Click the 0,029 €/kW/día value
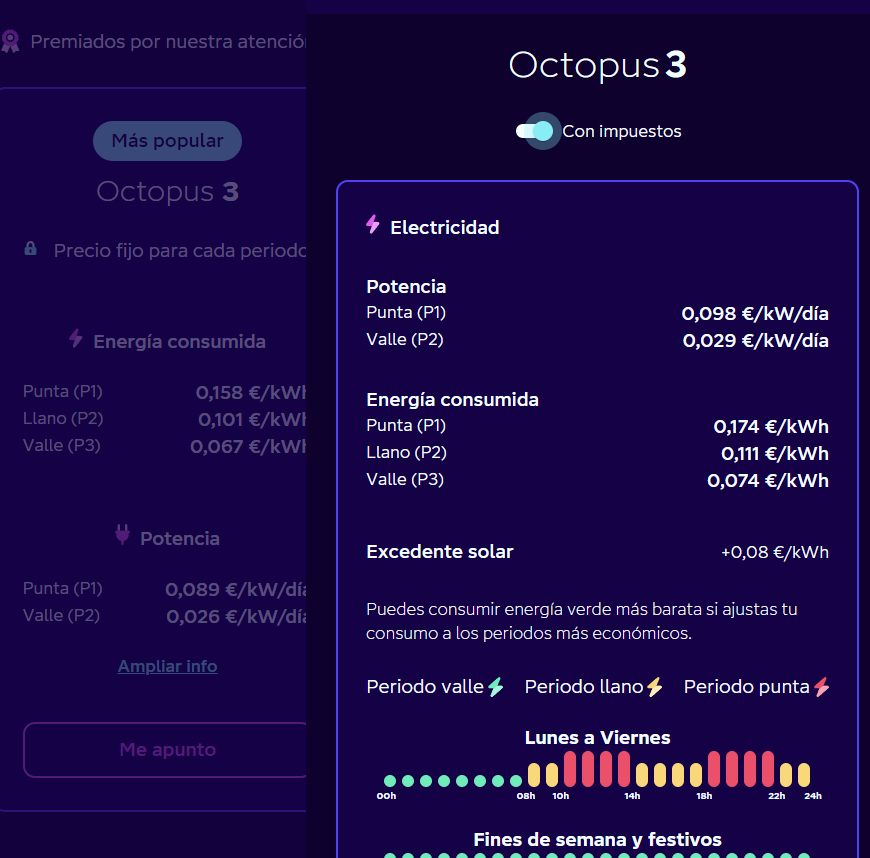 756,341
